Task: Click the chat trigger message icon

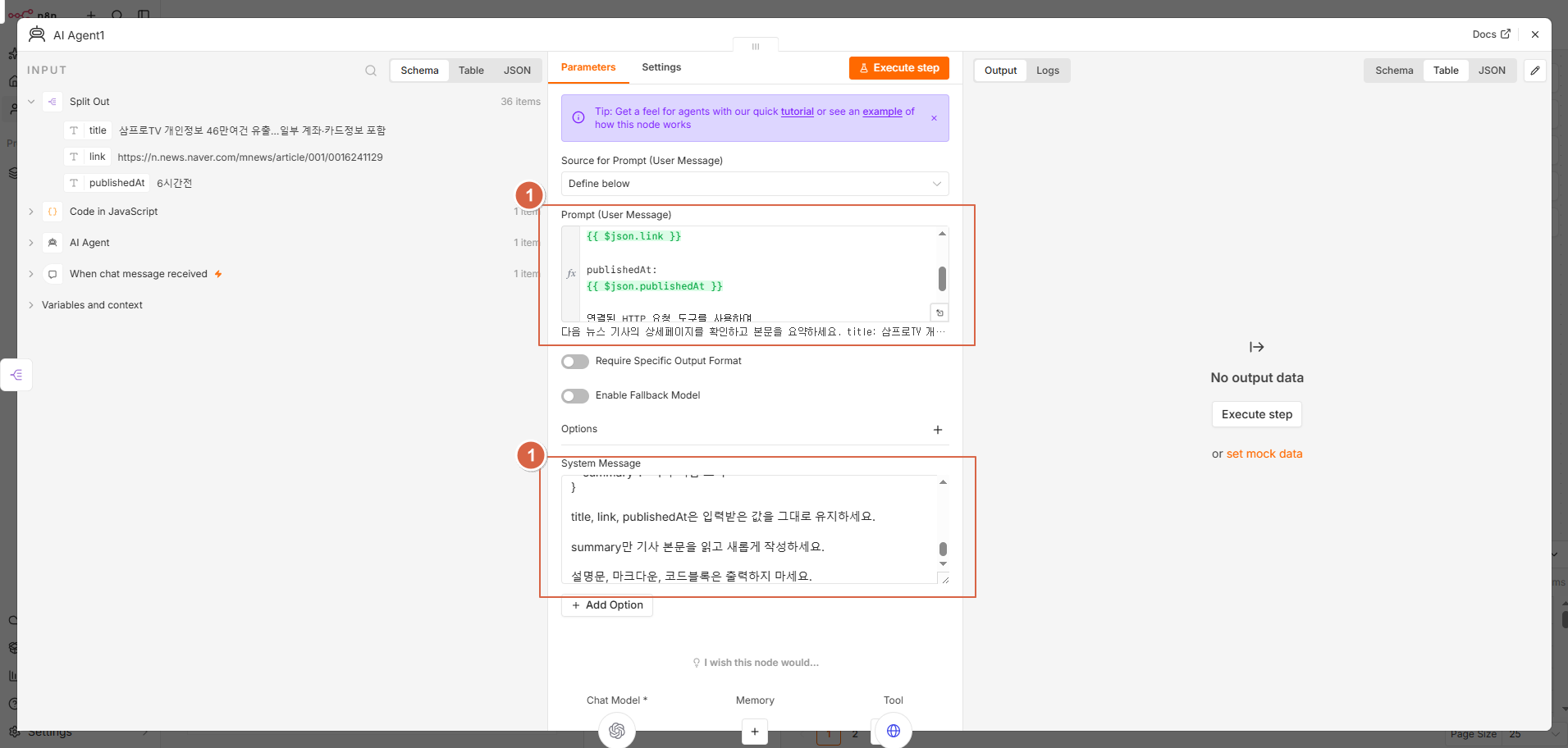Action: pyautogui.click(x=53, y=274)
